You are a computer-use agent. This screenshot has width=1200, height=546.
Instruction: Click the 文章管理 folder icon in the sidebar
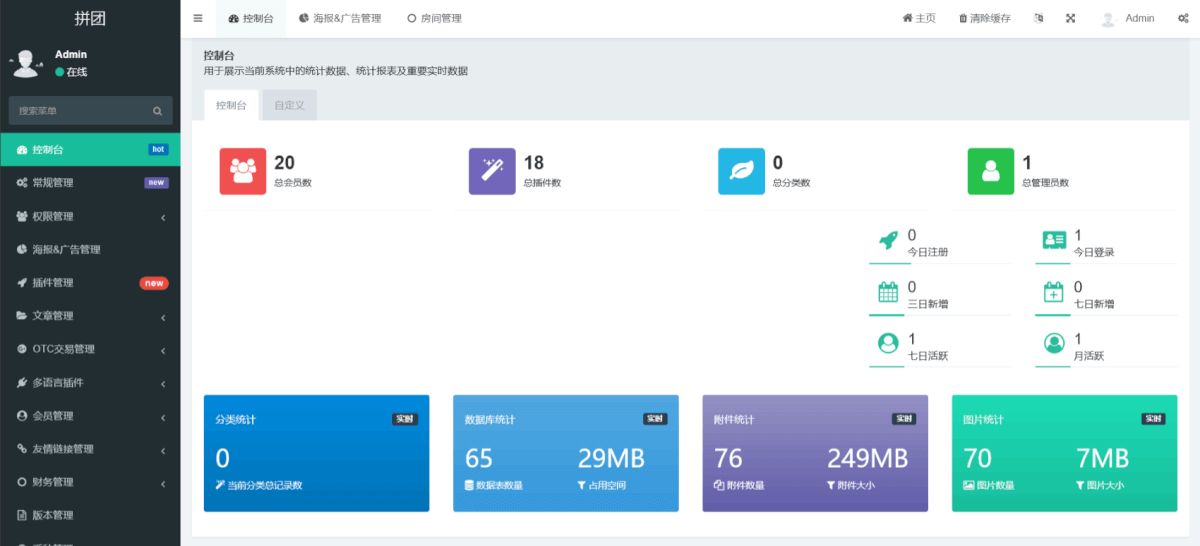(22, 316)
